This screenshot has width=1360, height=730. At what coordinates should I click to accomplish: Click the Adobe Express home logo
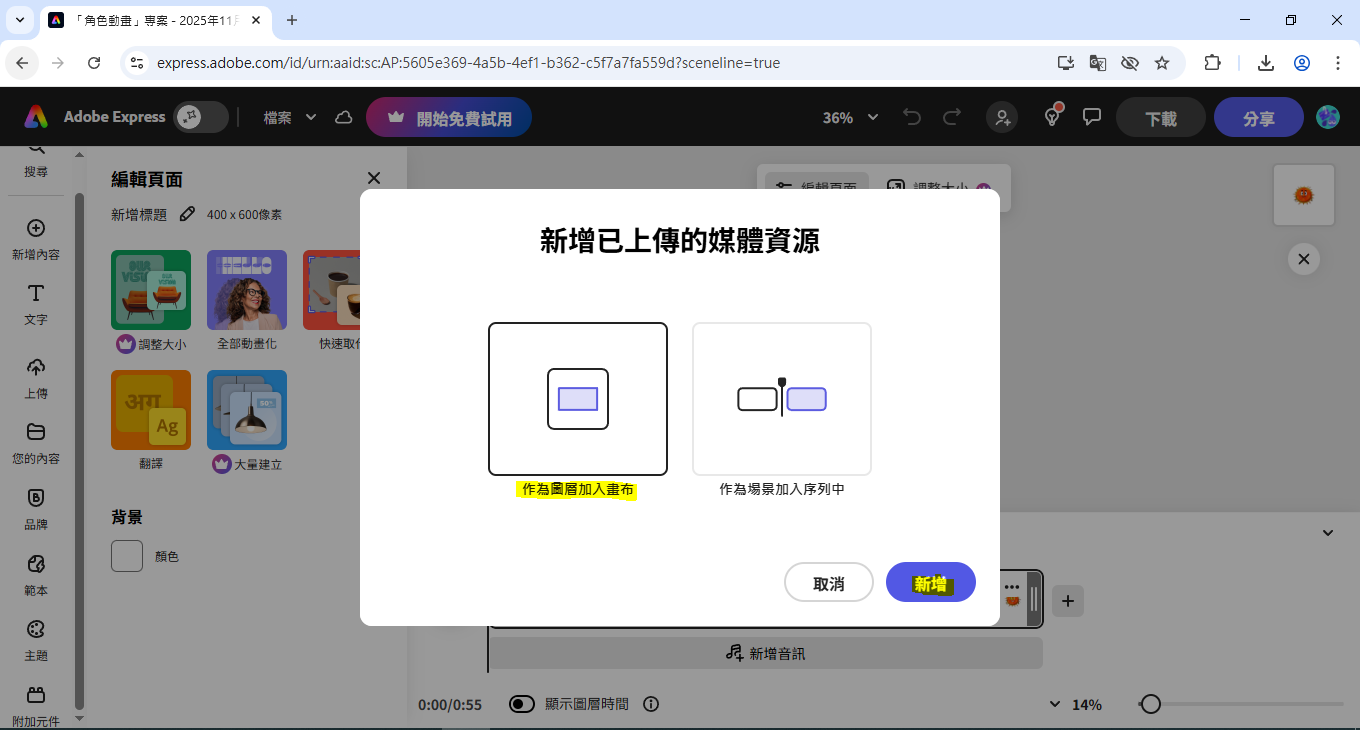(36, 117)
